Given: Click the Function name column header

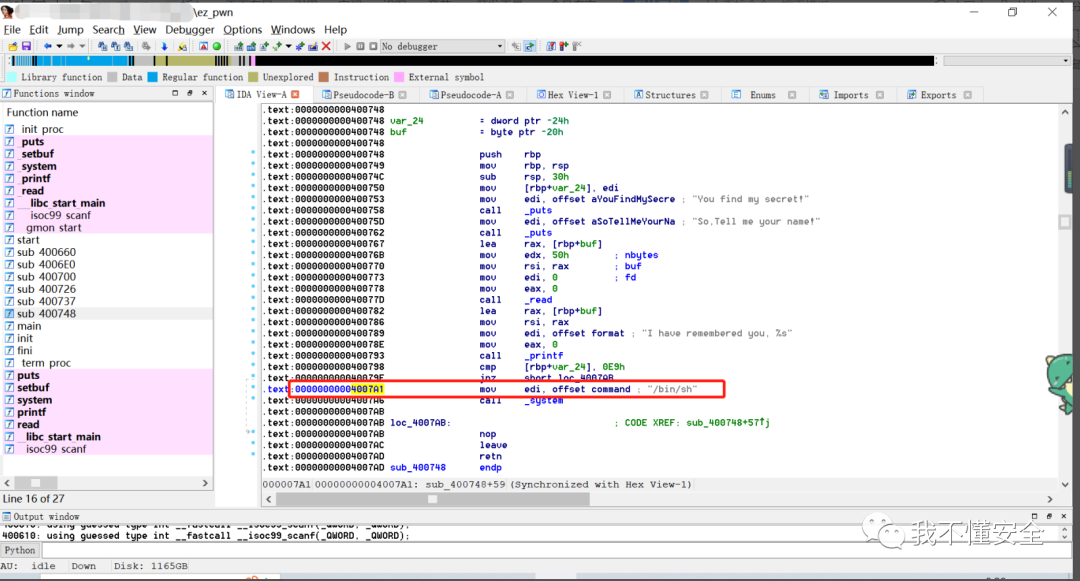Looking at the screenshot, I should [42, 112].
